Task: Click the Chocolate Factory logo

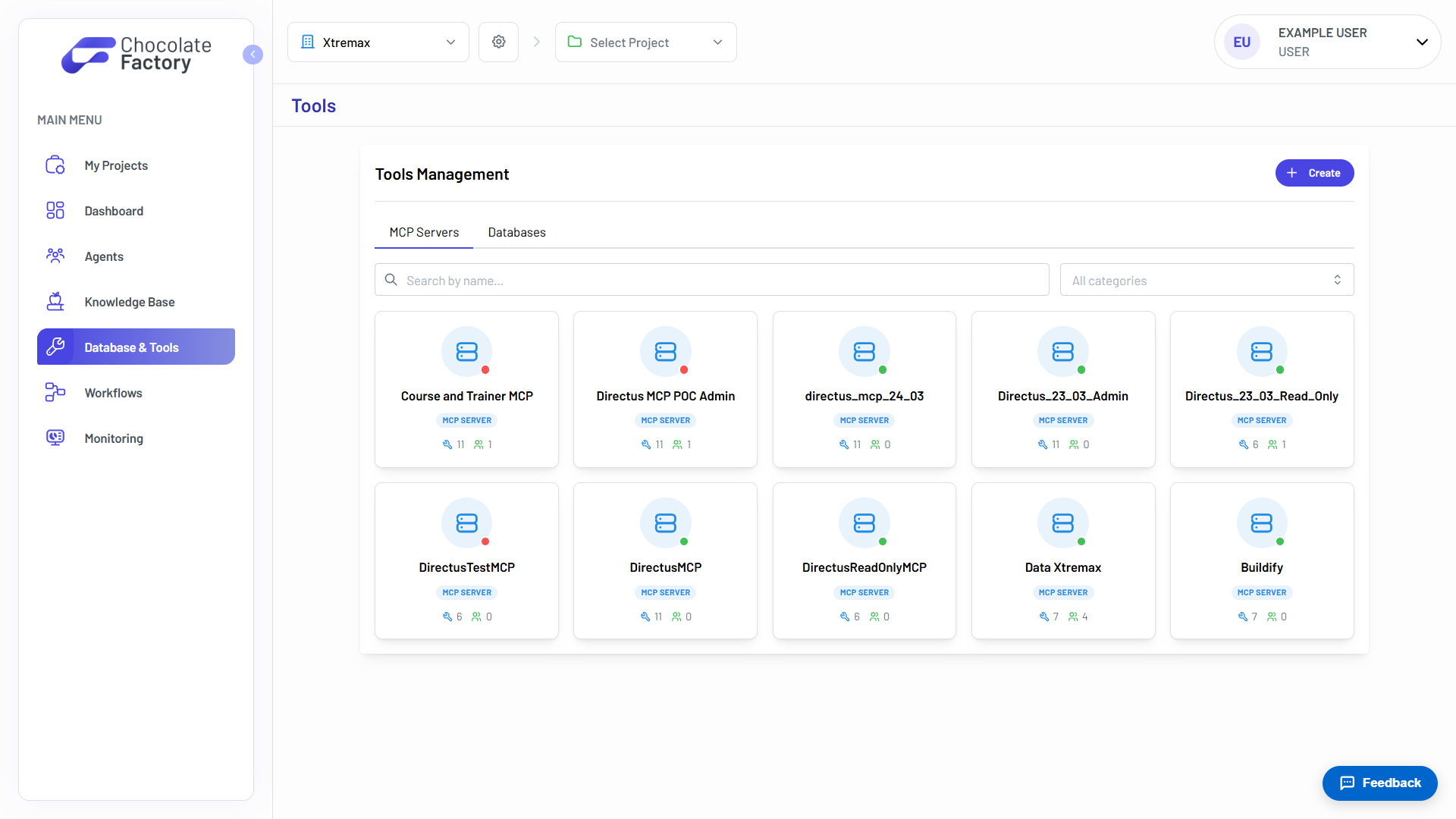Action: pyautogui.click(x=136, y=55)
